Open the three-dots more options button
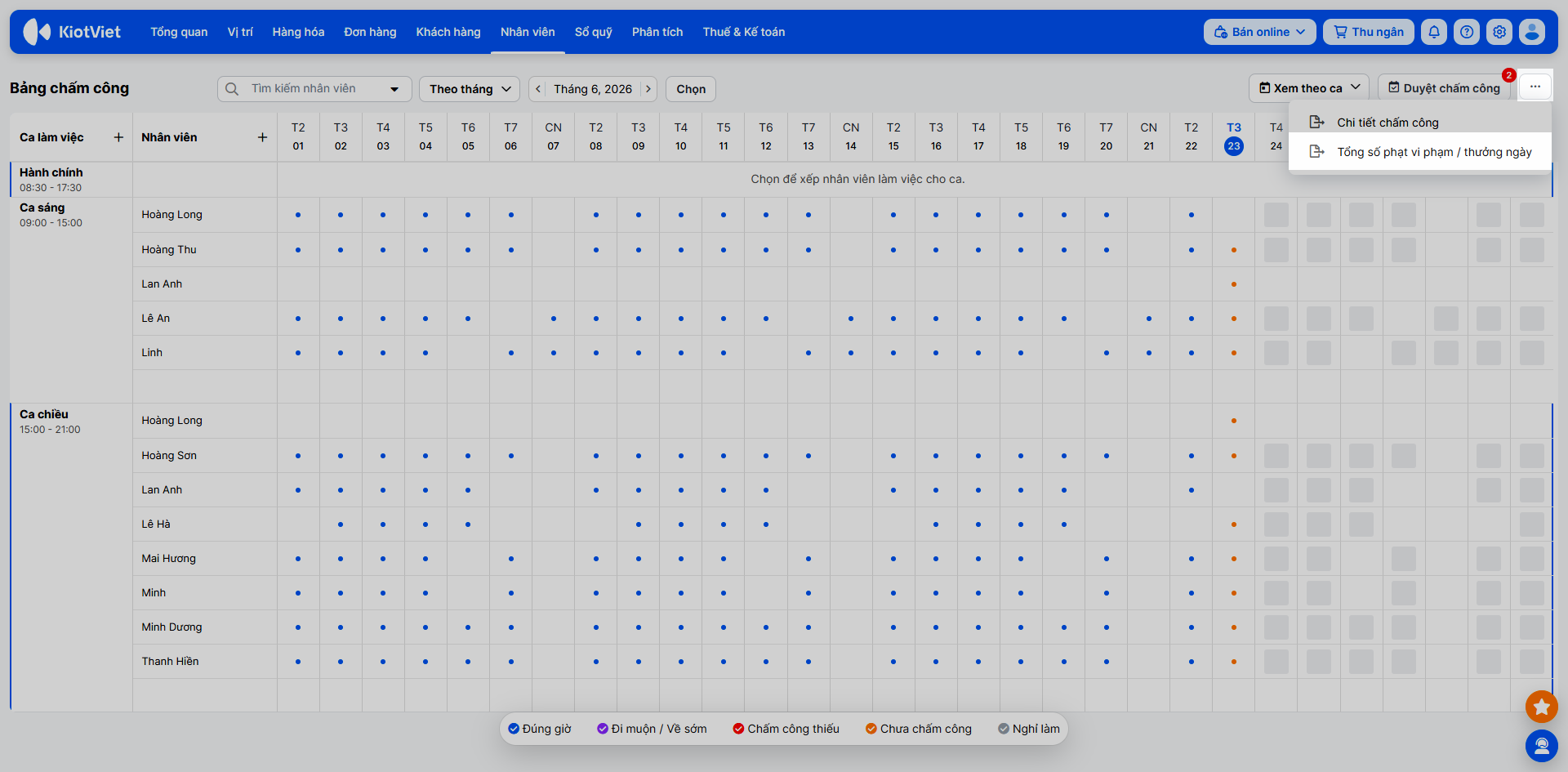This screenshot has height=772, width=1568. [1535, 87]
